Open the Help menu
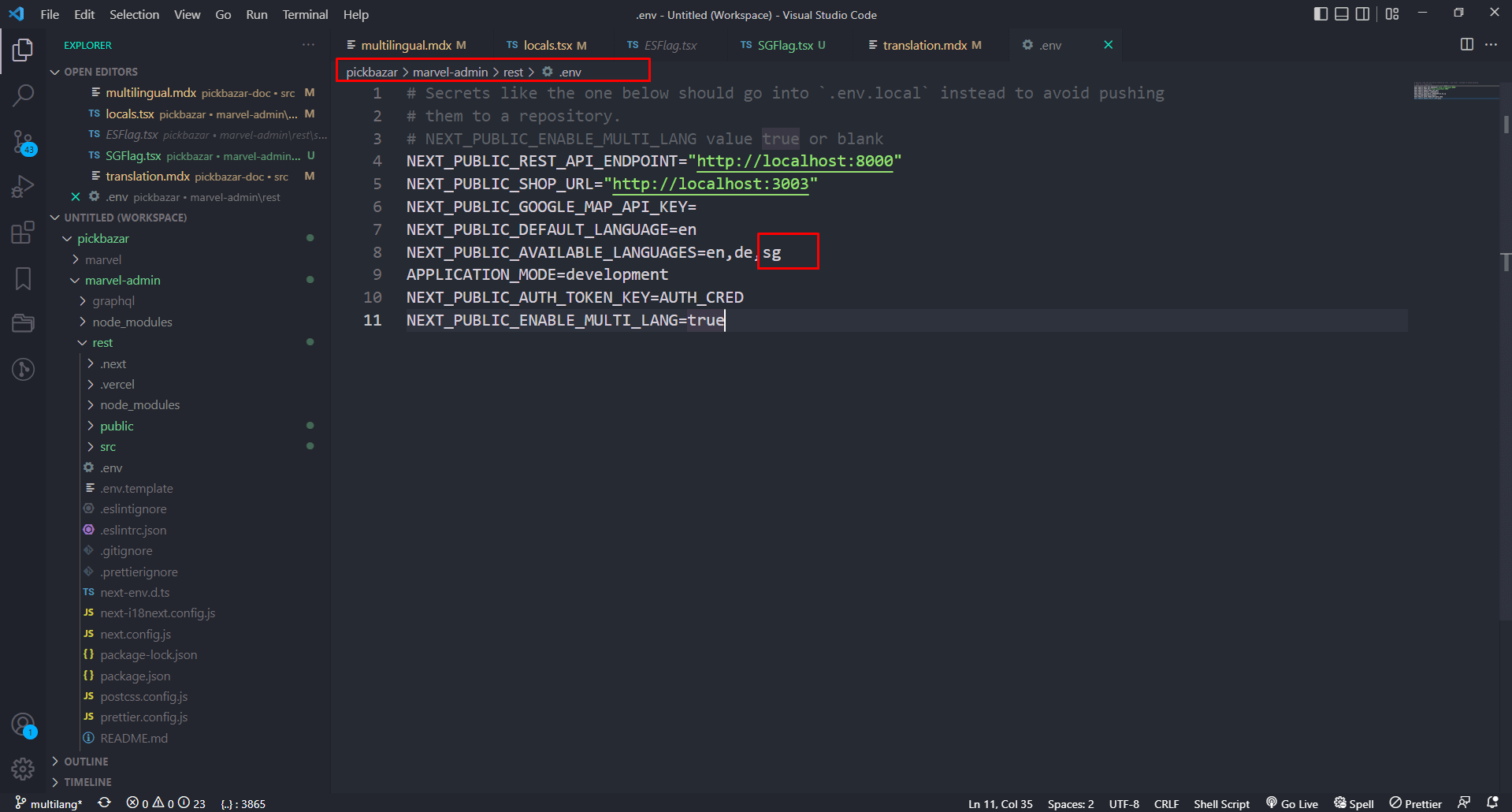The height and width of the screenshot is (812, 1512). pyautogui.click(x=355, y=14)
